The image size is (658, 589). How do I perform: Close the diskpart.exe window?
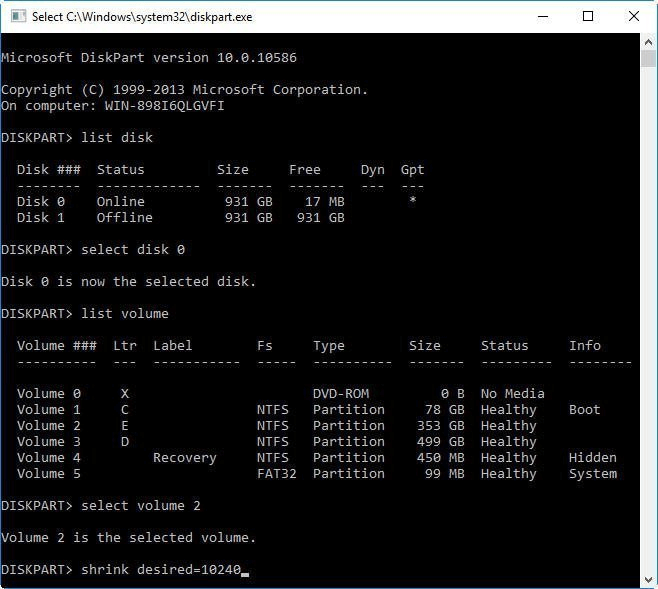click(633, 16)
